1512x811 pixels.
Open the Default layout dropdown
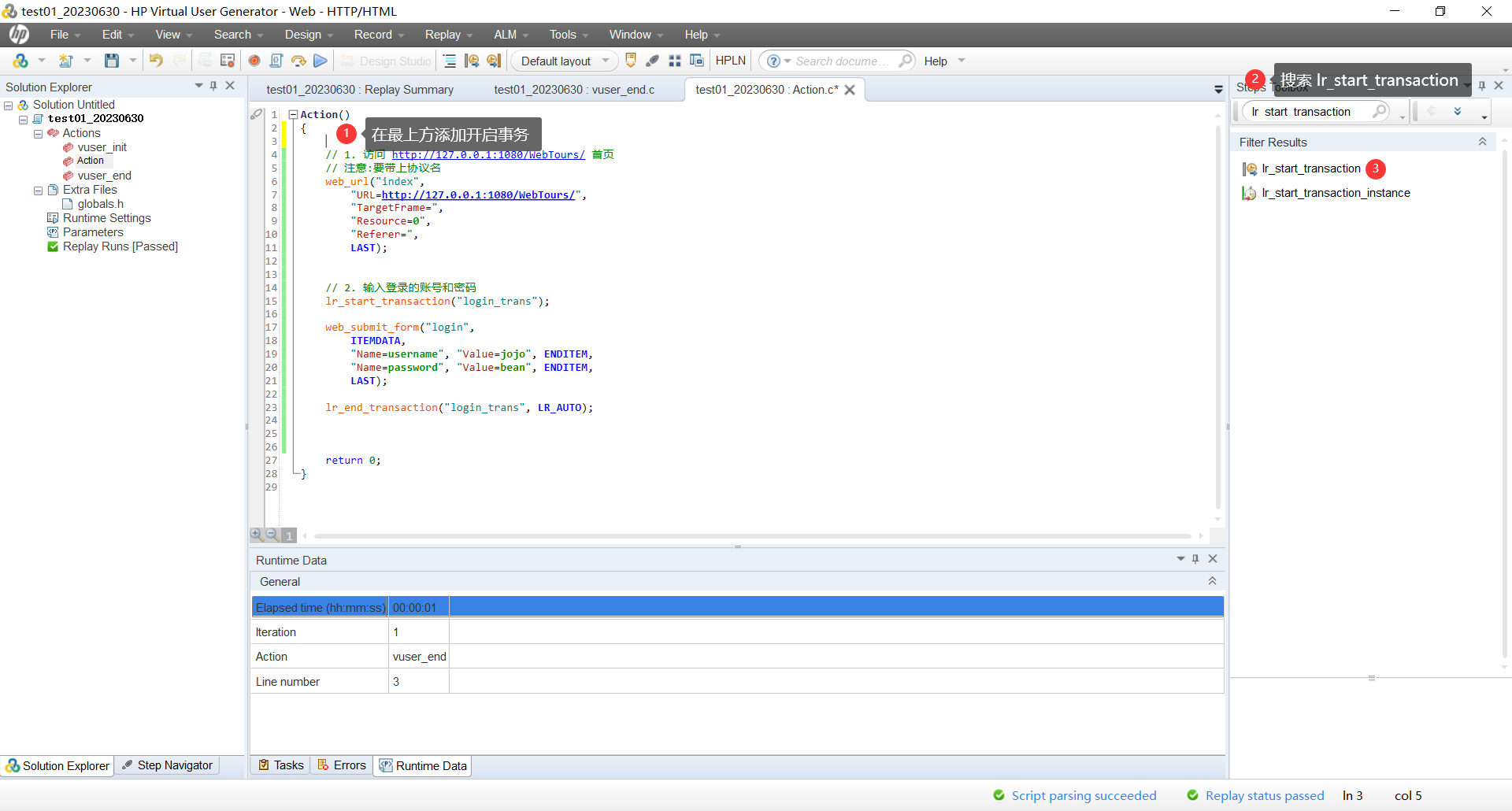[565, 61]
